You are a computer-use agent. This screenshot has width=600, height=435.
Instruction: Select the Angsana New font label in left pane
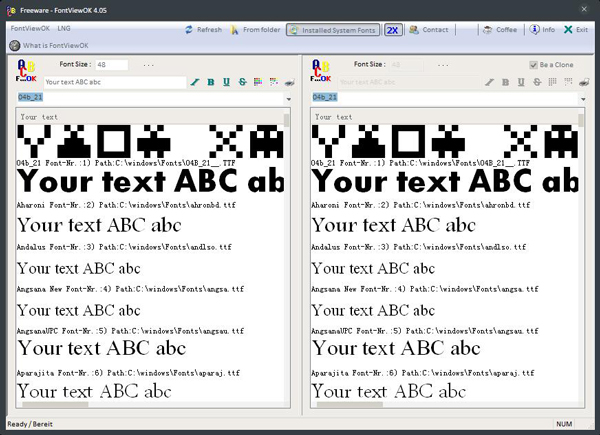(x=130, y=289)
